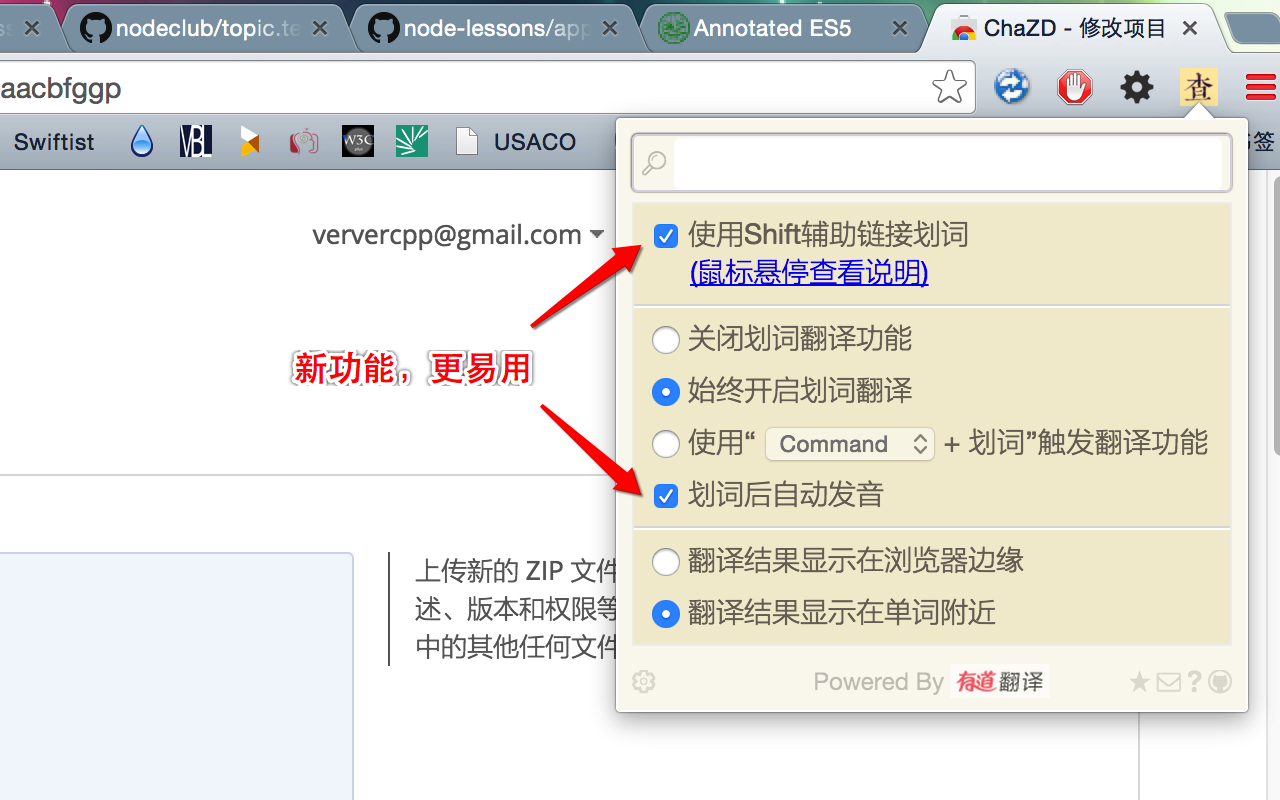This screenshot has height=800, width=1280.
Task: Click the blue sync arrows extension icon
Action: (1012, 88)
